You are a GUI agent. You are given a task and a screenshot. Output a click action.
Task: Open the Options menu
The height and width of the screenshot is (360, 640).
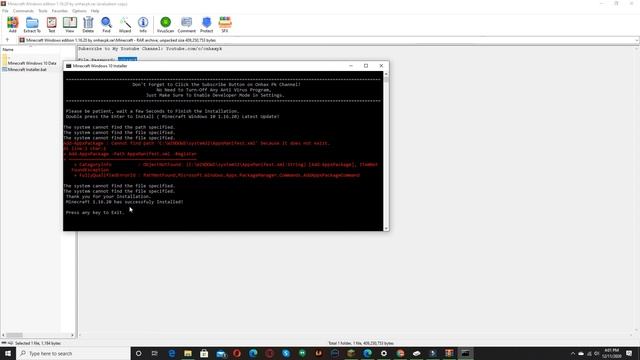[80, 11]
